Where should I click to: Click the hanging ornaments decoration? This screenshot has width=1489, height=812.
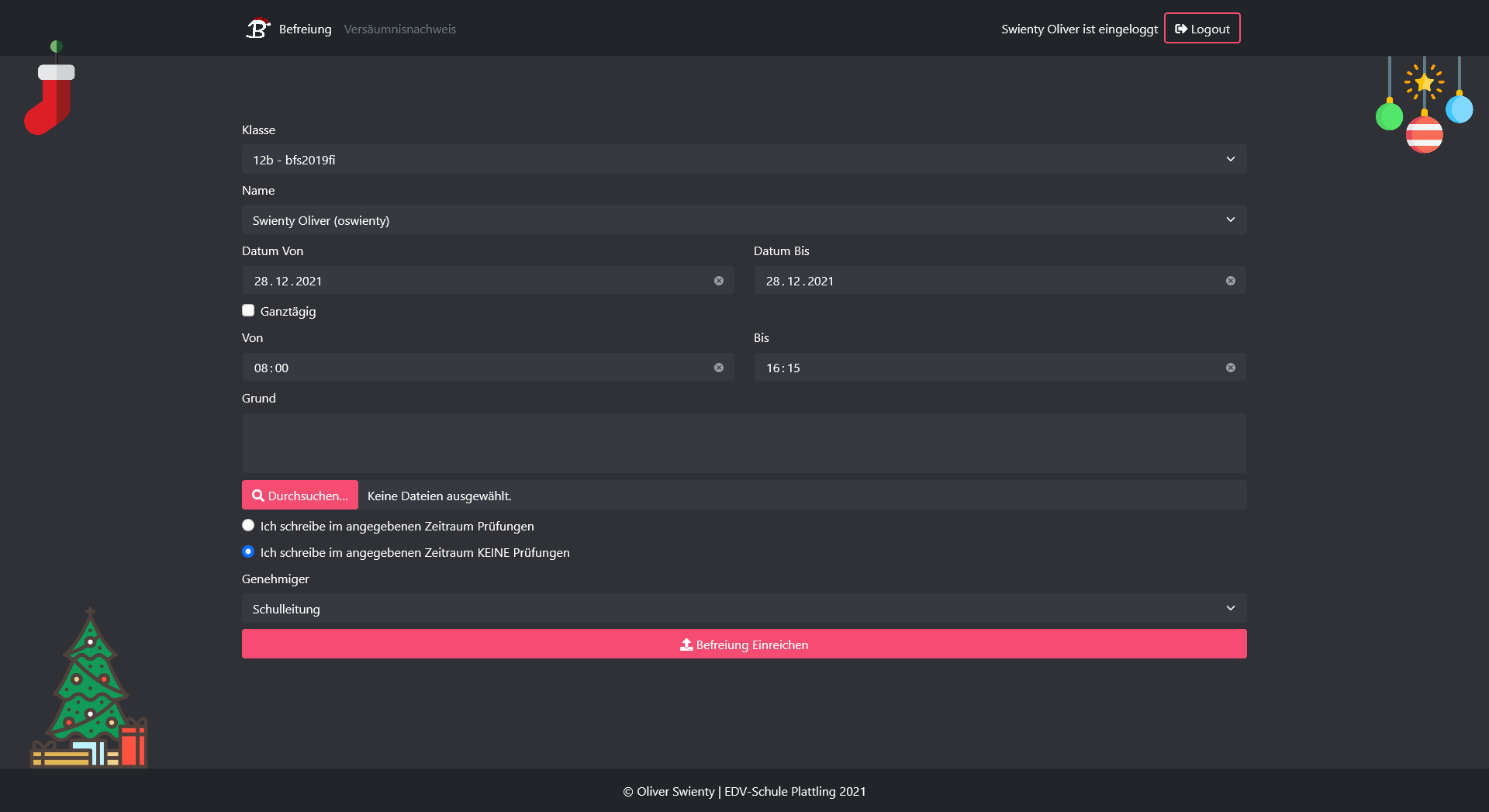click(1424, 105)
